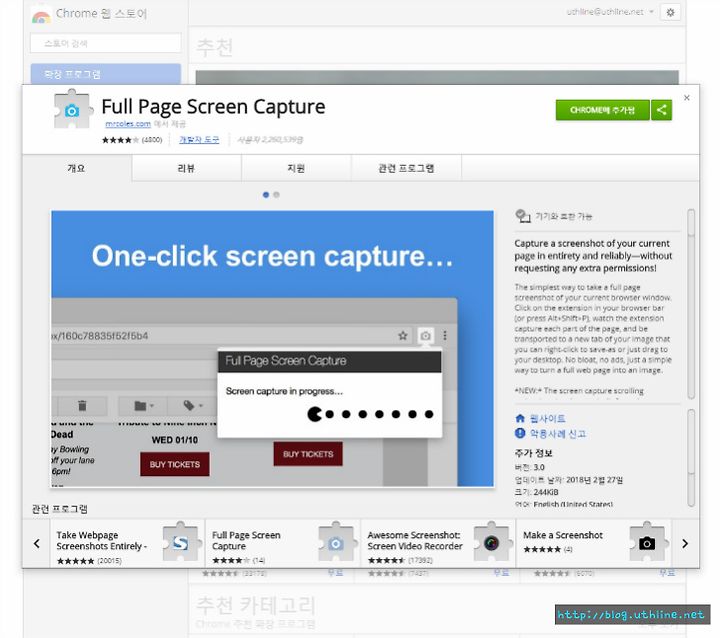Open the account email dropdown

click(610, 12)
